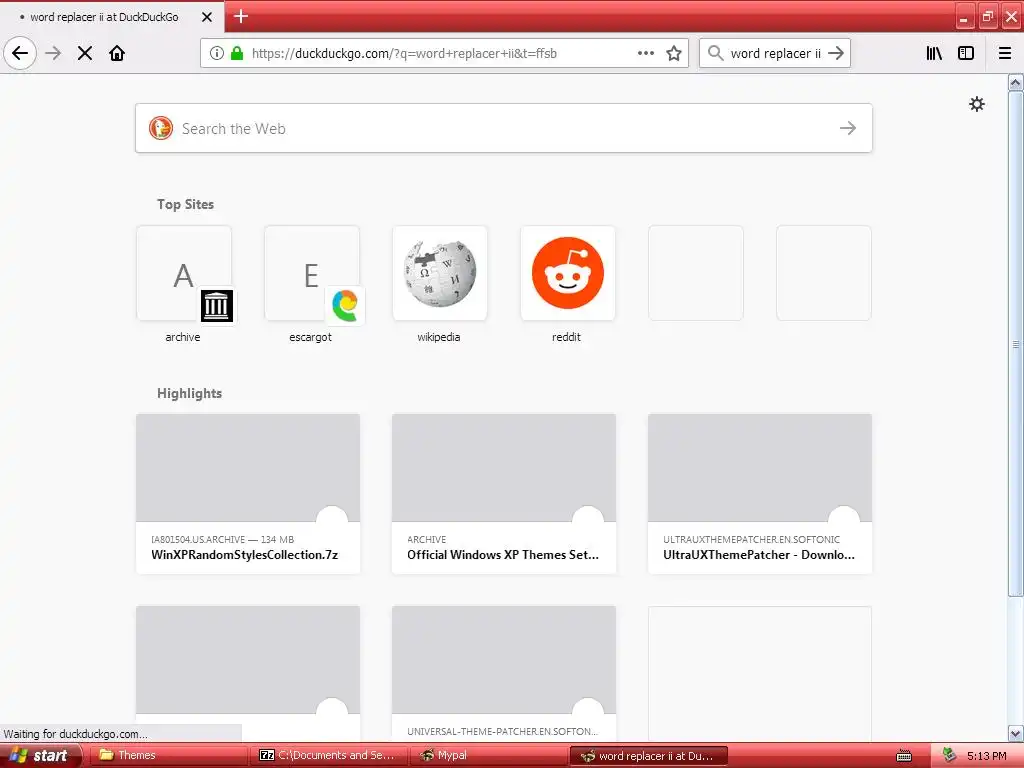Open new tab preferences gear

coord(977,104)
